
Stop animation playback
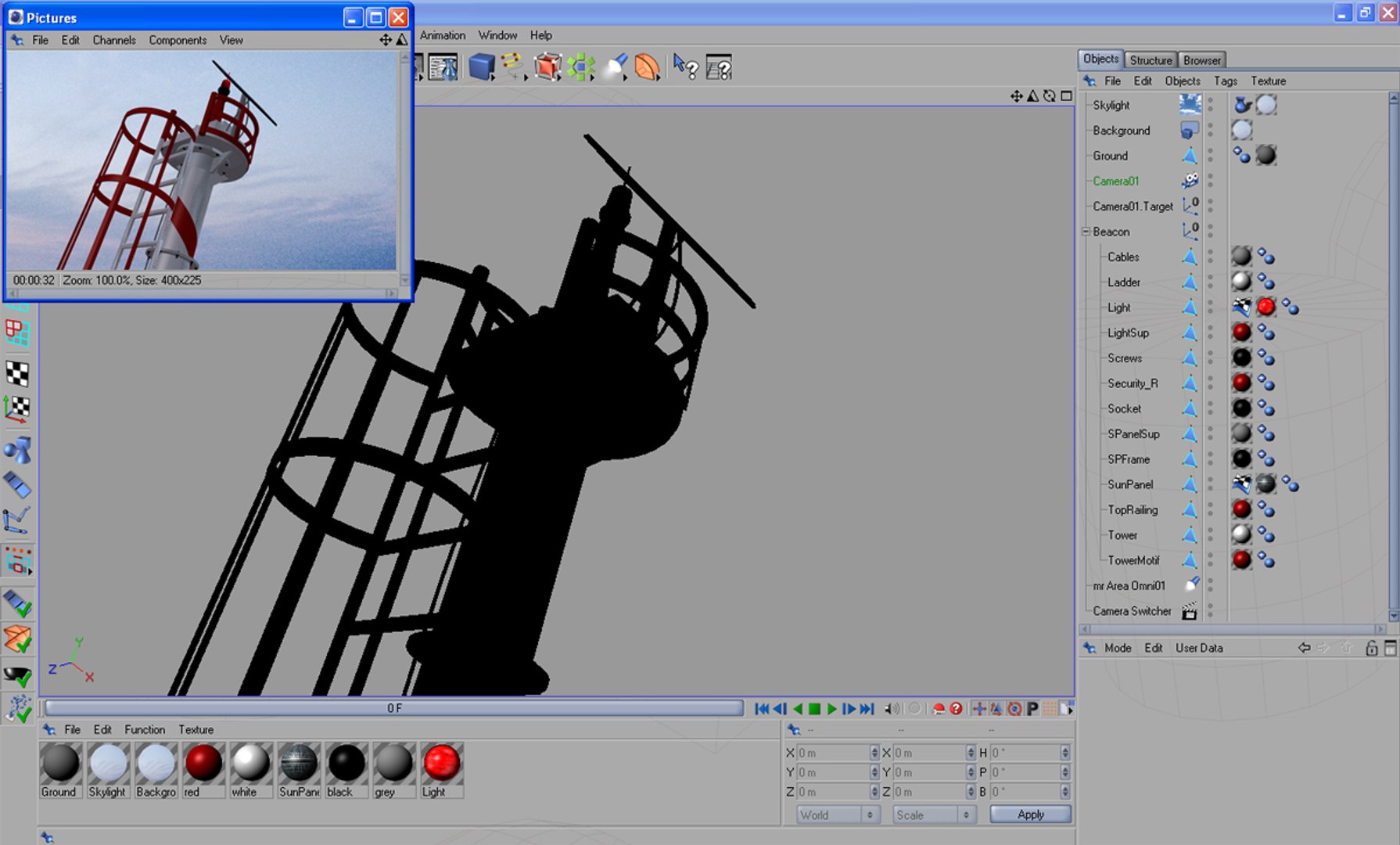[814, 709]
